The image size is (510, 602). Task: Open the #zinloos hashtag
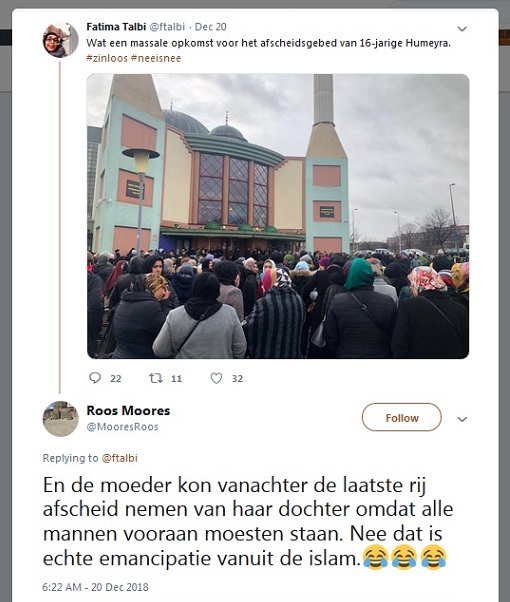point(107,58)
